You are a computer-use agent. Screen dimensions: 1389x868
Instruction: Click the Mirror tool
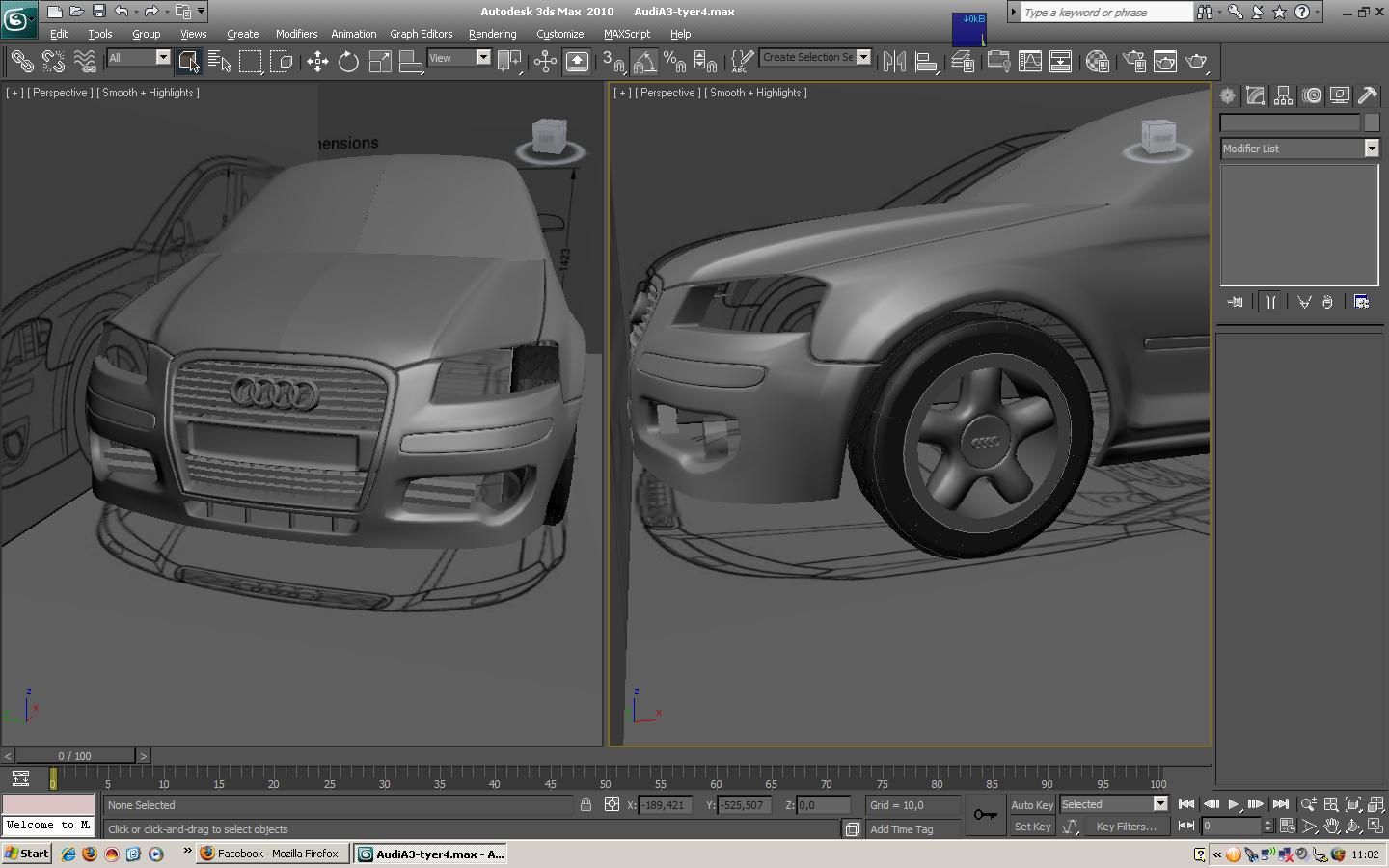894,62
